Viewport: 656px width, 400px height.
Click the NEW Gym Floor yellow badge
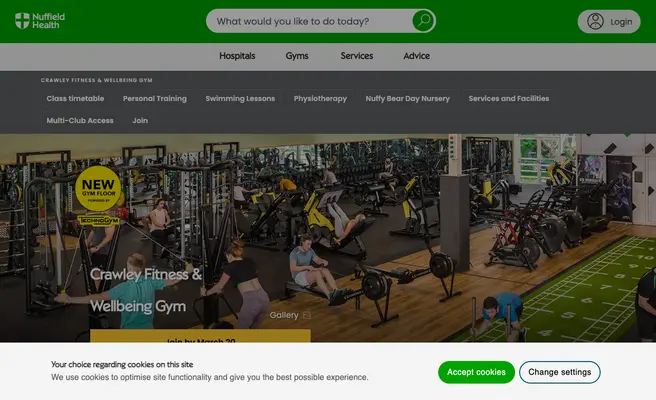pyautogui.click(x=98, y=189)
